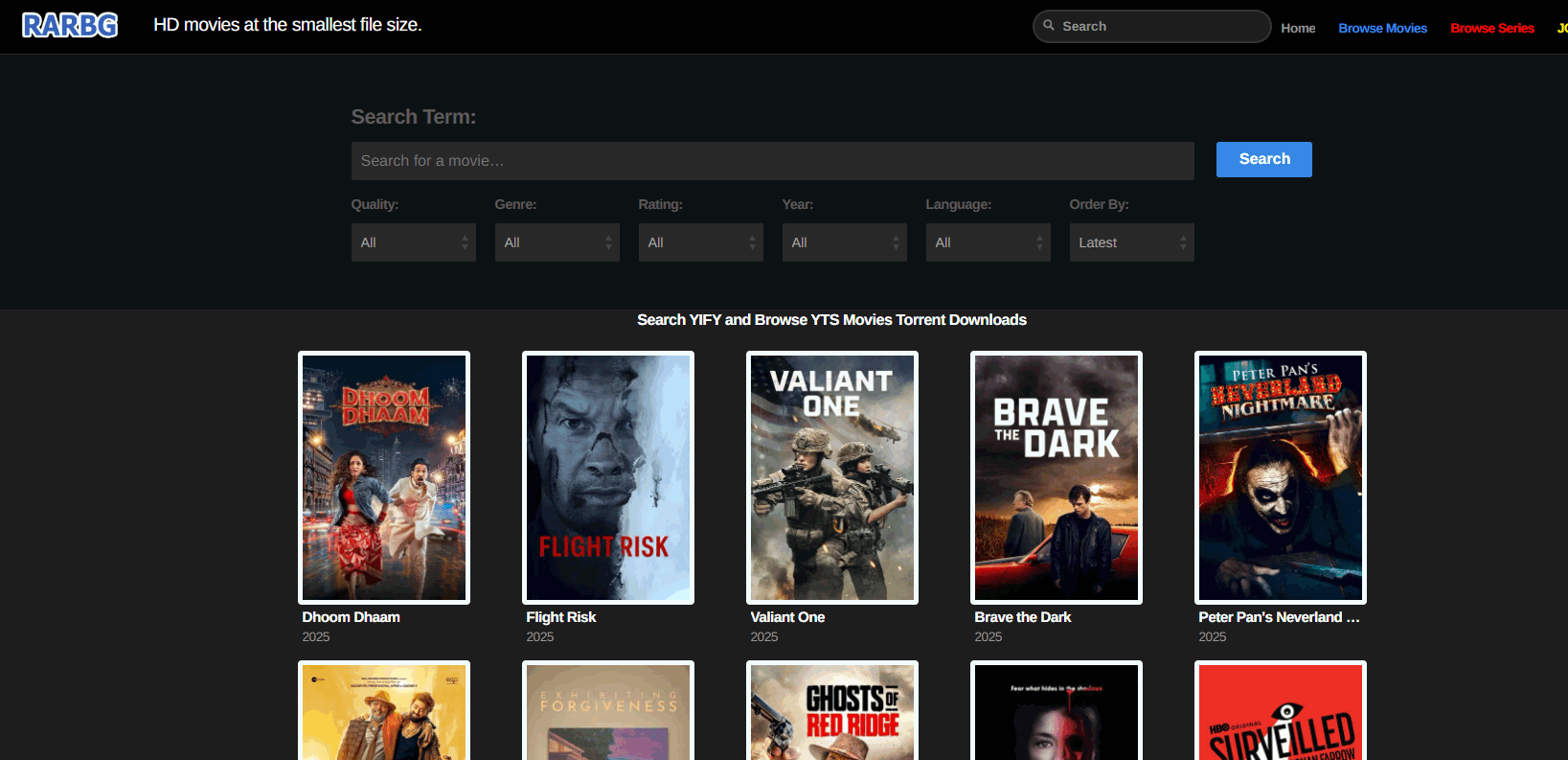This screenshot has width=1568, height=760.
Task: Open the Flight Risk poster
Action: coord(608,477)
